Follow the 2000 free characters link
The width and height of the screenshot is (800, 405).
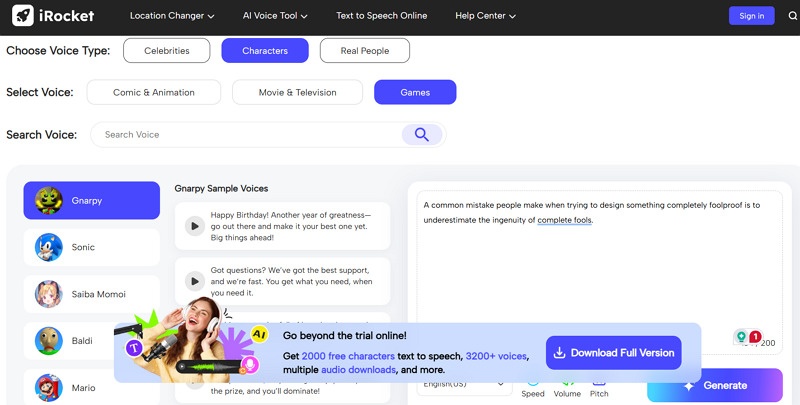(x=348, y=356)
